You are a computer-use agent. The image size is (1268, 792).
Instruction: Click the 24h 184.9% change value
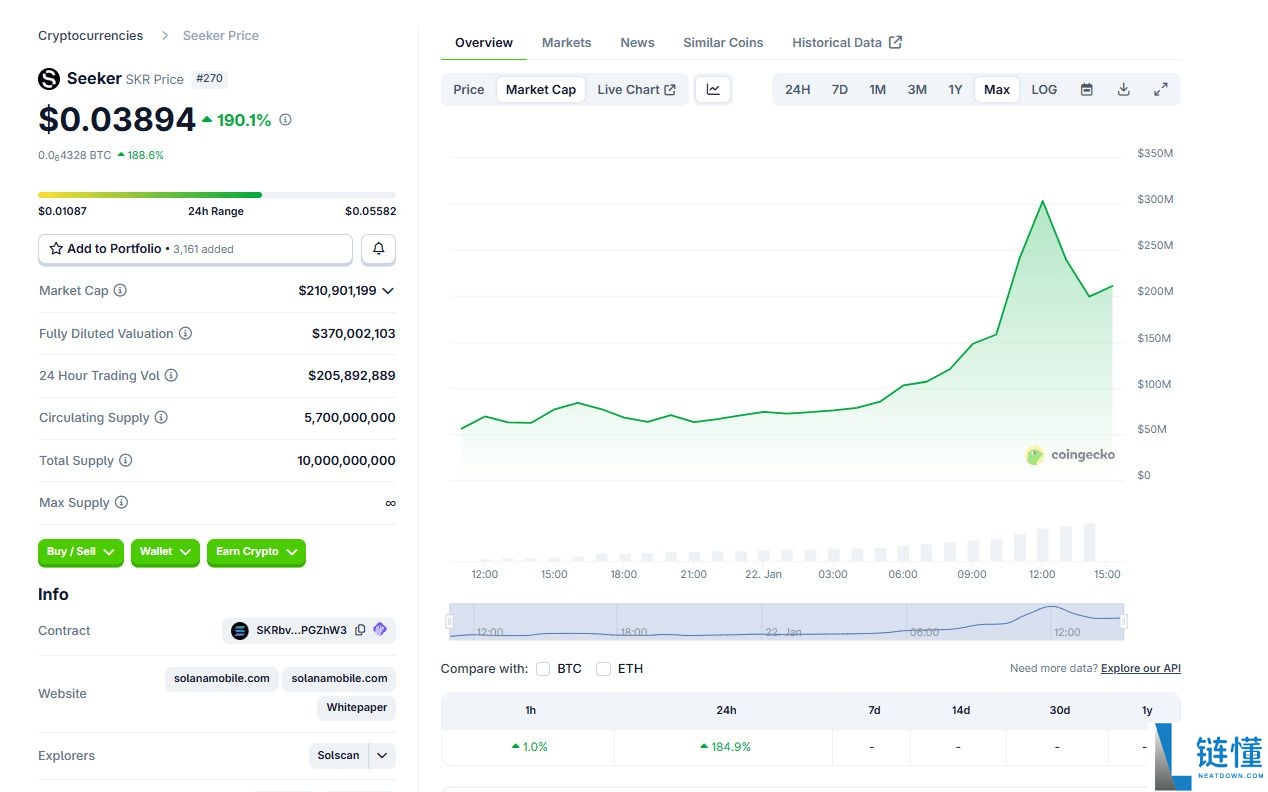point(725,747)
